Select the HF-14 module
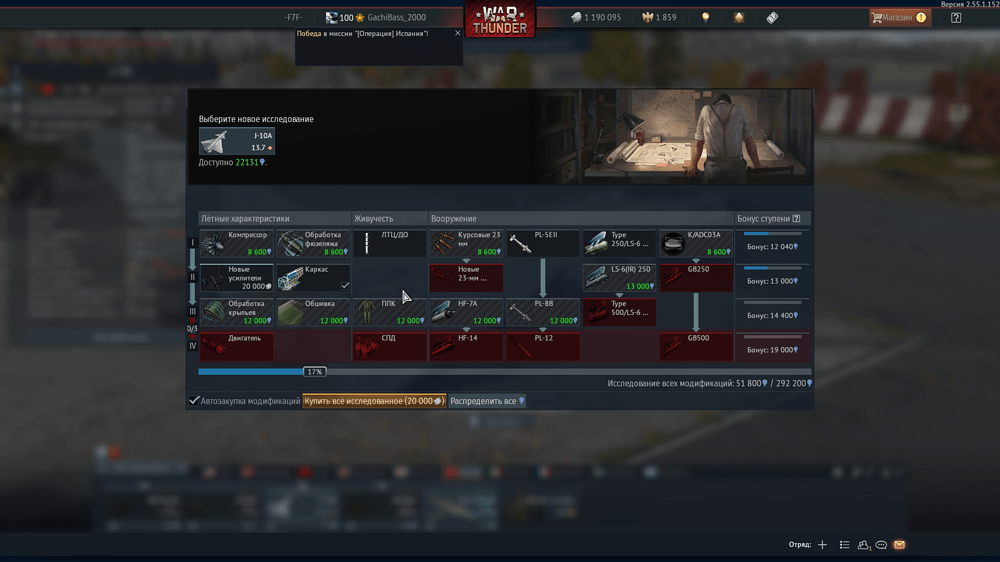The width and height of the screenshot is (1000, 562). (x=466, y=346)
